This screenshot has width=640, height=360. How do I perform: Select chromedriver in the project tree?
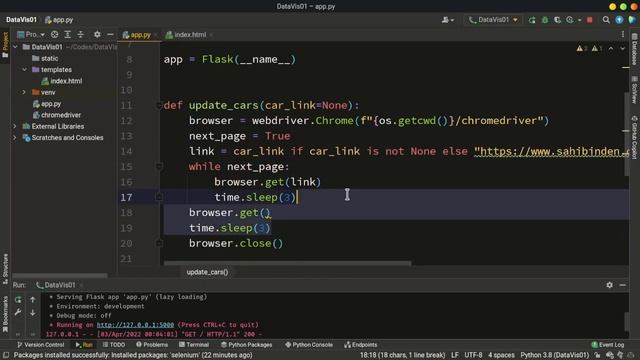pos(56,115)
